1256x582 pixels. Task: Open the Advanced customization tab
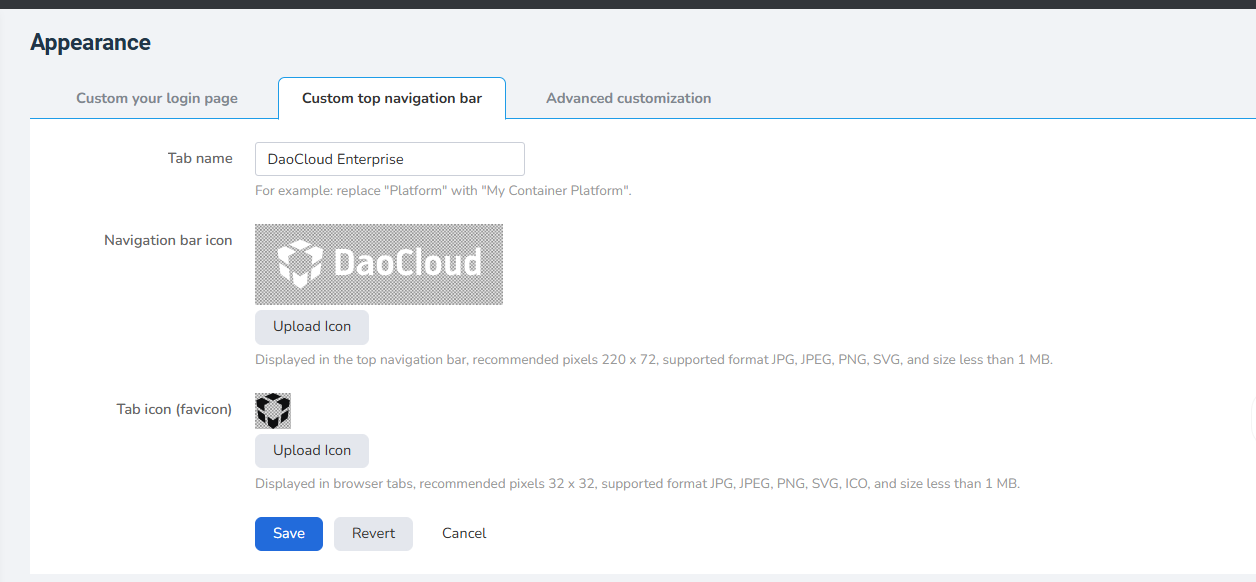point(629,98)
